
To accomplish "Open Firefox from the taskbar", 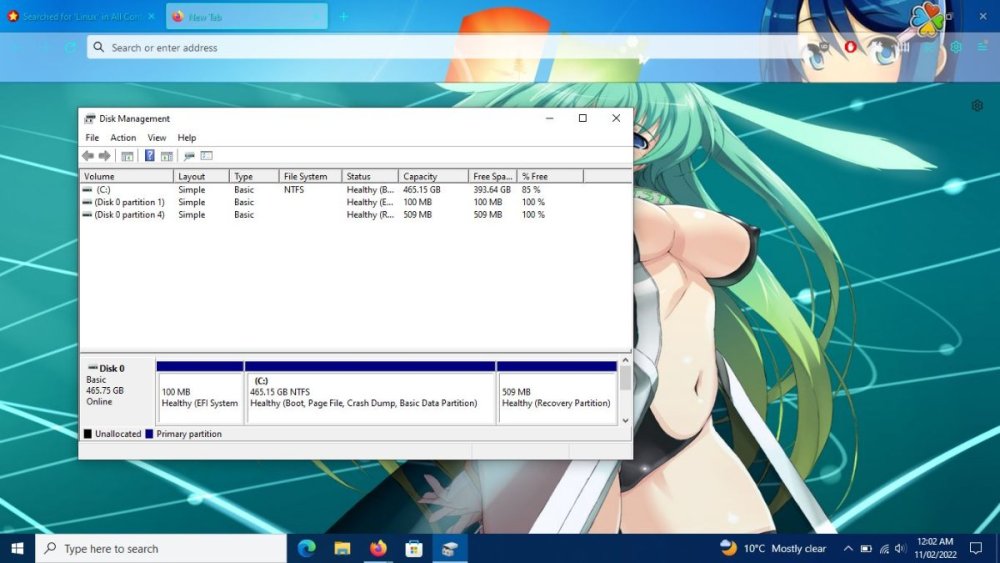I will tap(377, 548).
